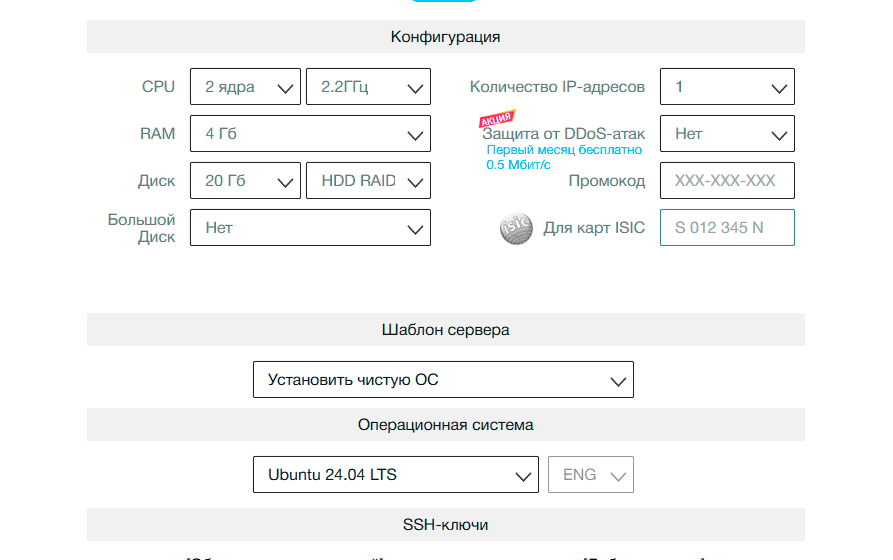Open the CPU cores dropdown (2 ядра)
The height and width of the screenshot is (560, 893).
[245, 87]
